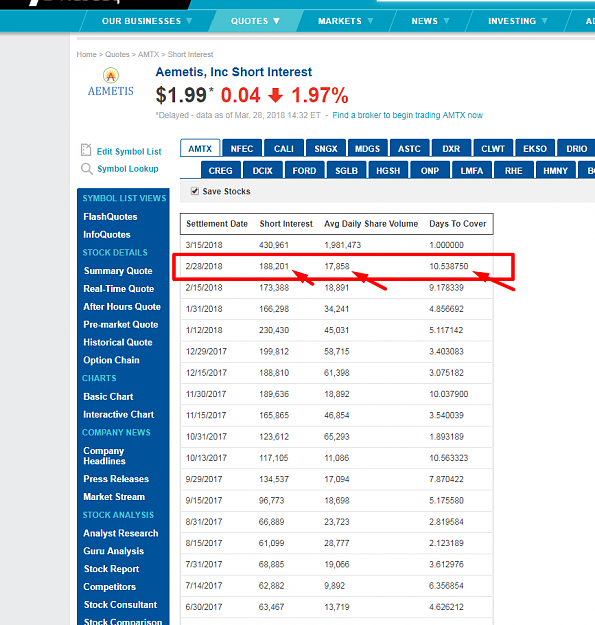Screen dimensions: 595x625
Task: Click the 10.563323 days to cover value
Action: tap(448, 458)
